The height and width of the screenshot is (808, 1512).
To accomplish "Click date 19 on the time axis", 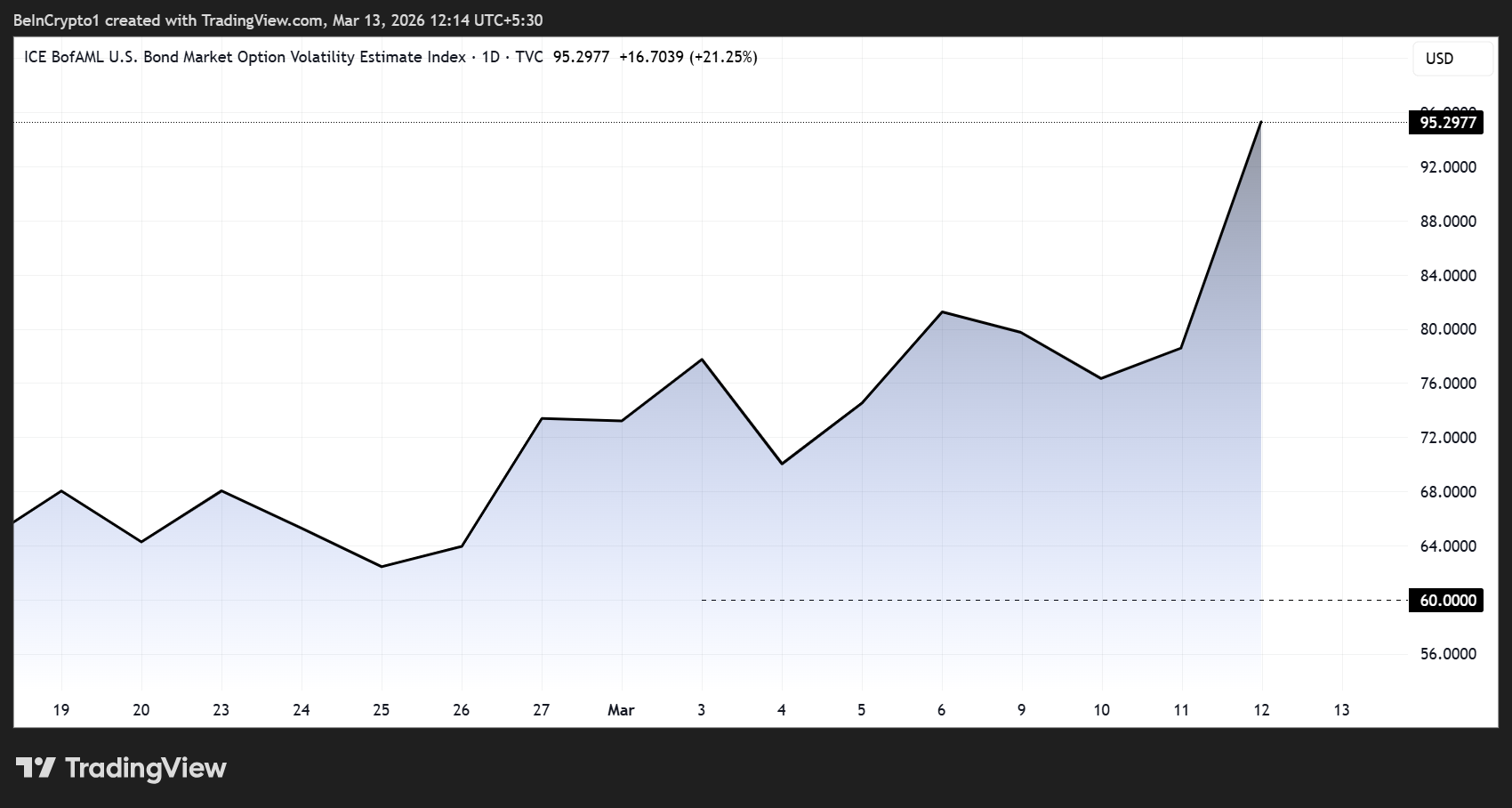I will click(61, 710).
